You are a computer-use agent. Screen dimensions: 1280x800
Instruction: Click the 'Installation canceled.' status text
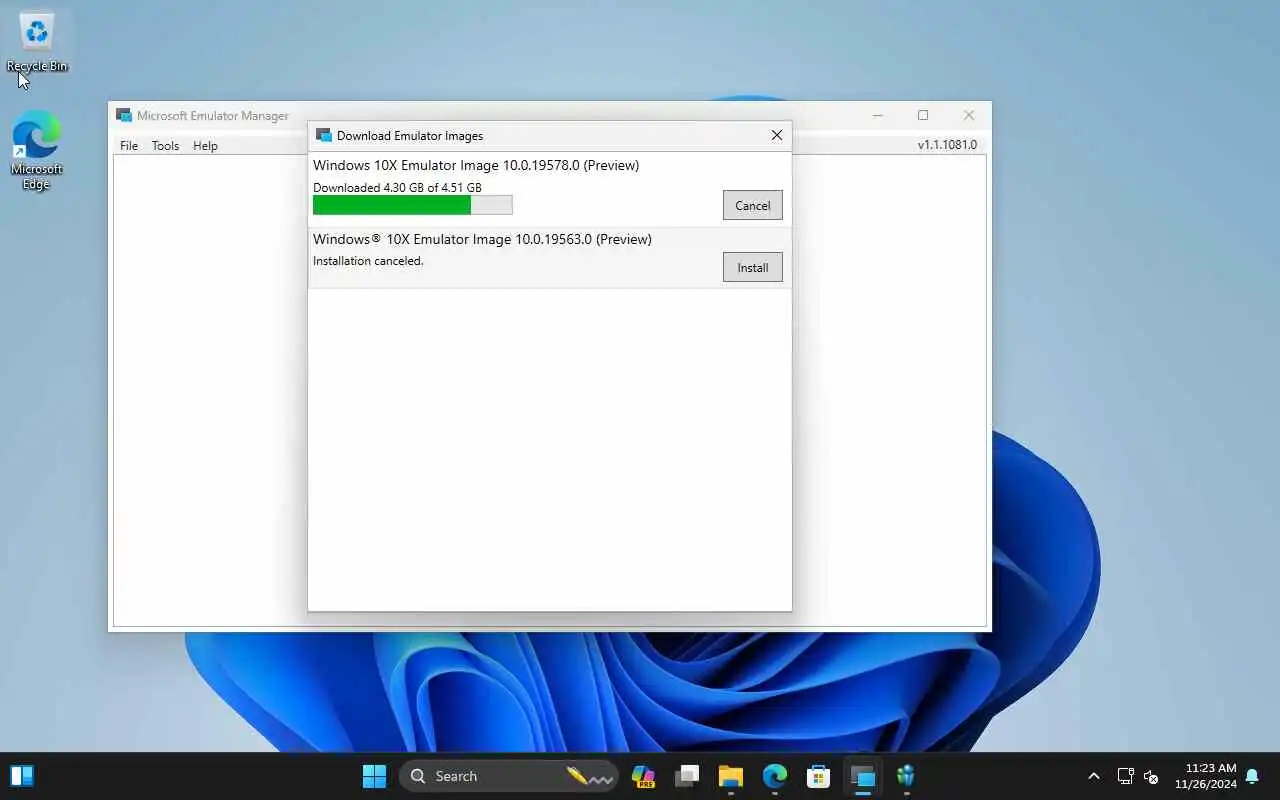[x=368, y=261]
